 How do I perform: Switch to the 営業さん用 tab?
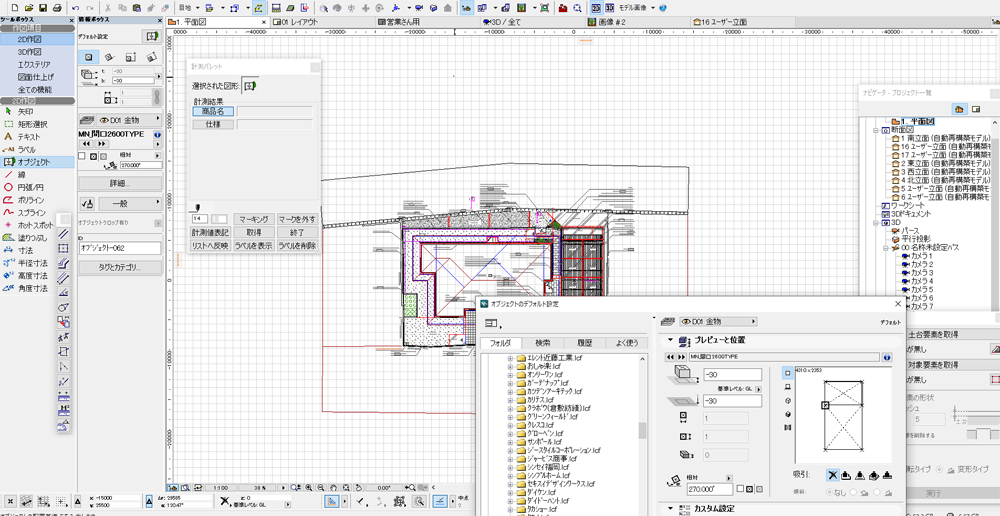coord(427,22)
